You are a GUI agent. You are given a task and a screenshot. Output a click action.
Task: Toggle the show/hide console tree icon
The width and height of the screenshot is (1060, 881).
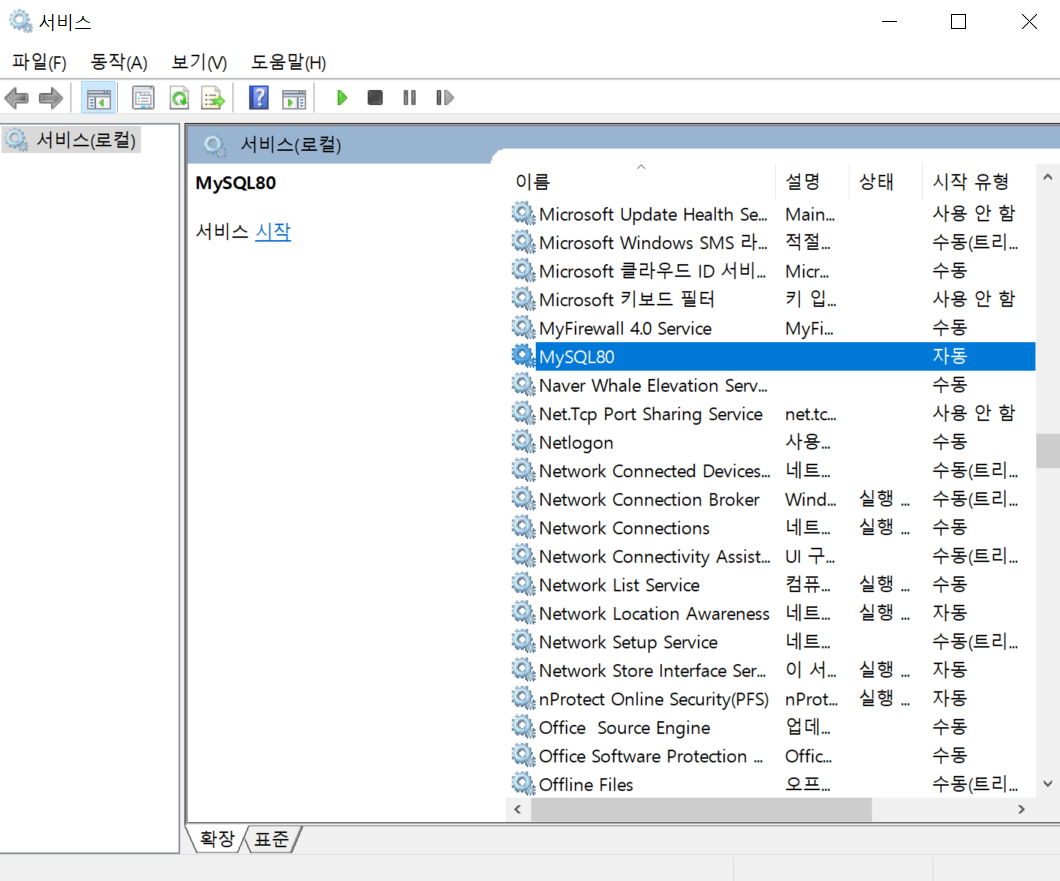click(x=99, y=98)
